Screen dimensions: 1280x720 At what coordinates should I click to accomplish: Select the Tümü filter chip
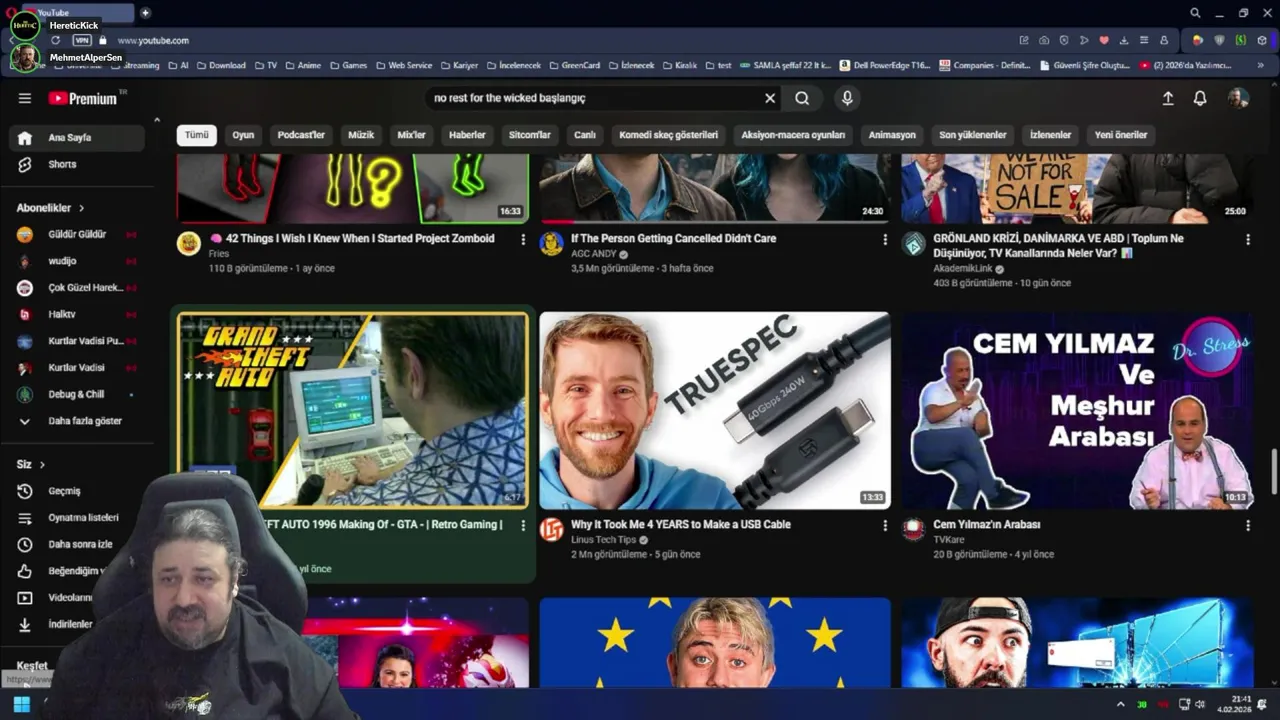tap(197, 135)
